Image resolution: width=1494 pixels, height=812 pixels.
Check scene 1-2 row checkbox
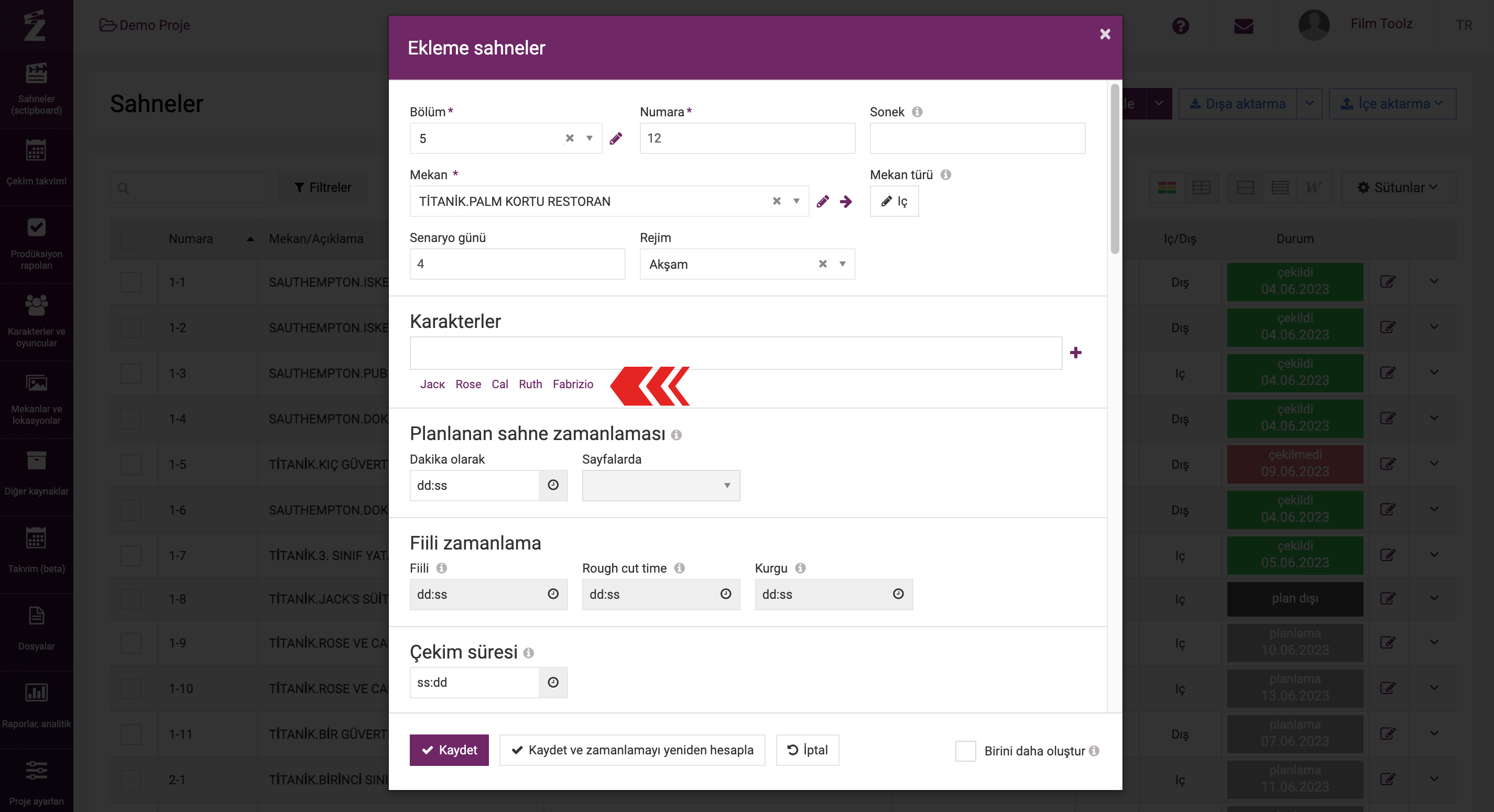131,328
